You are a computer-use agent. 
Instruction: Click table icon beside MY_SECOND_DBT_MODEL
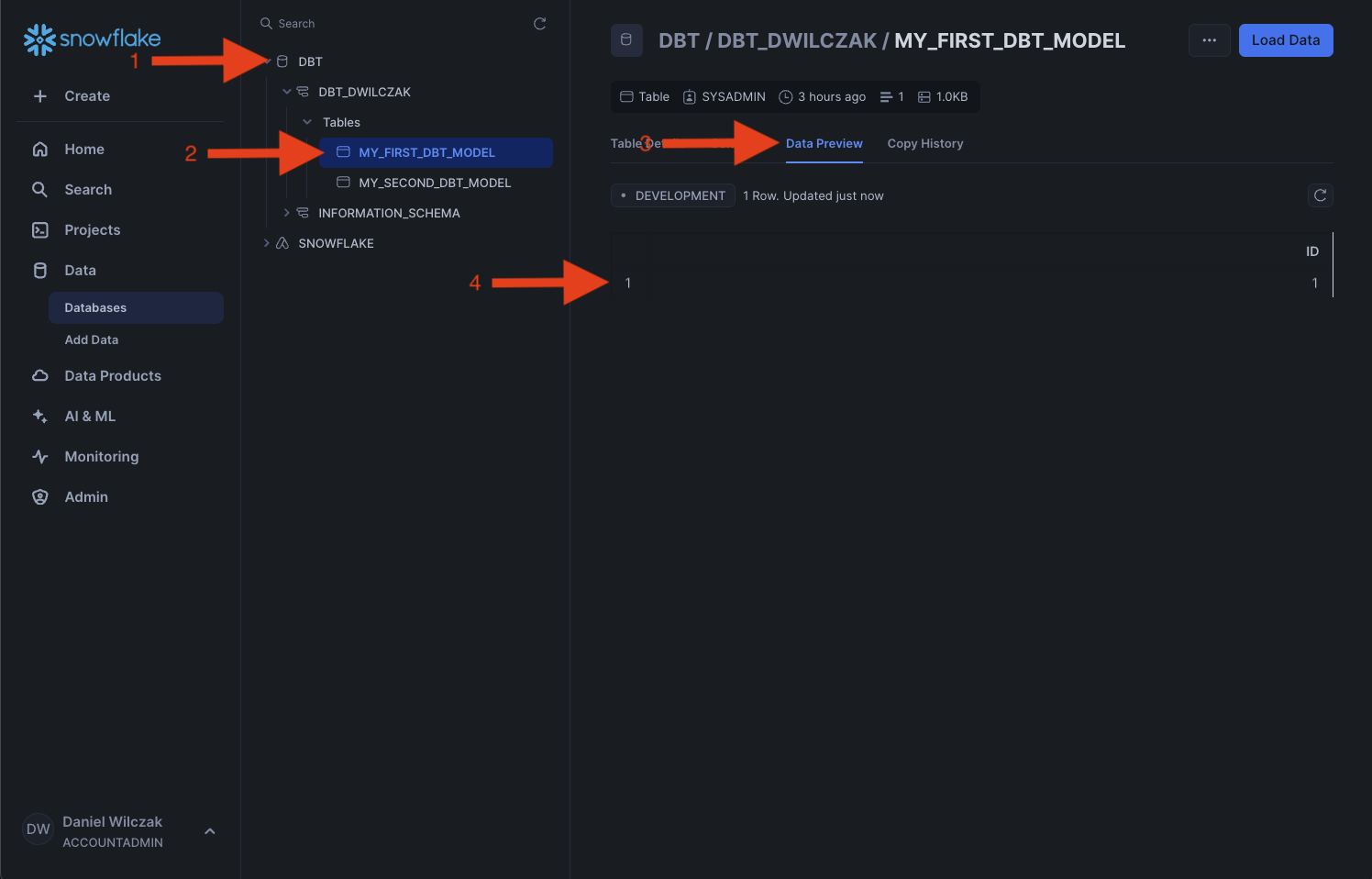(344, 183)
